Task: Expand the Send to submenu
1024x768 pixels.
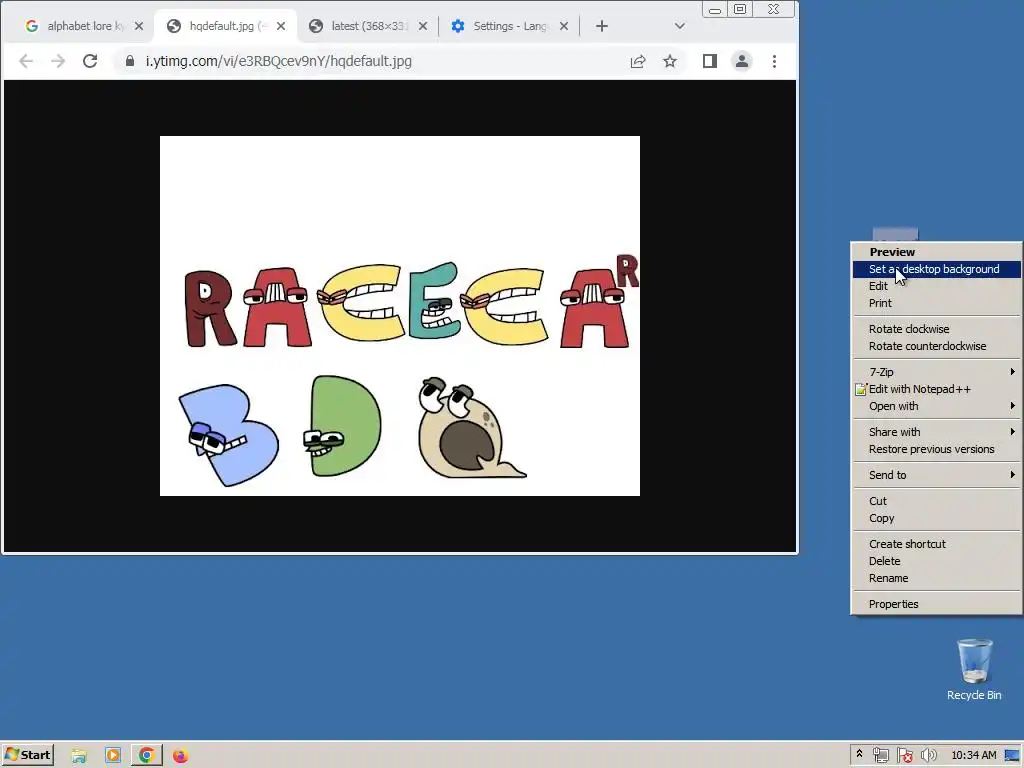Action: pyautogui.click(x=936, y=475)
